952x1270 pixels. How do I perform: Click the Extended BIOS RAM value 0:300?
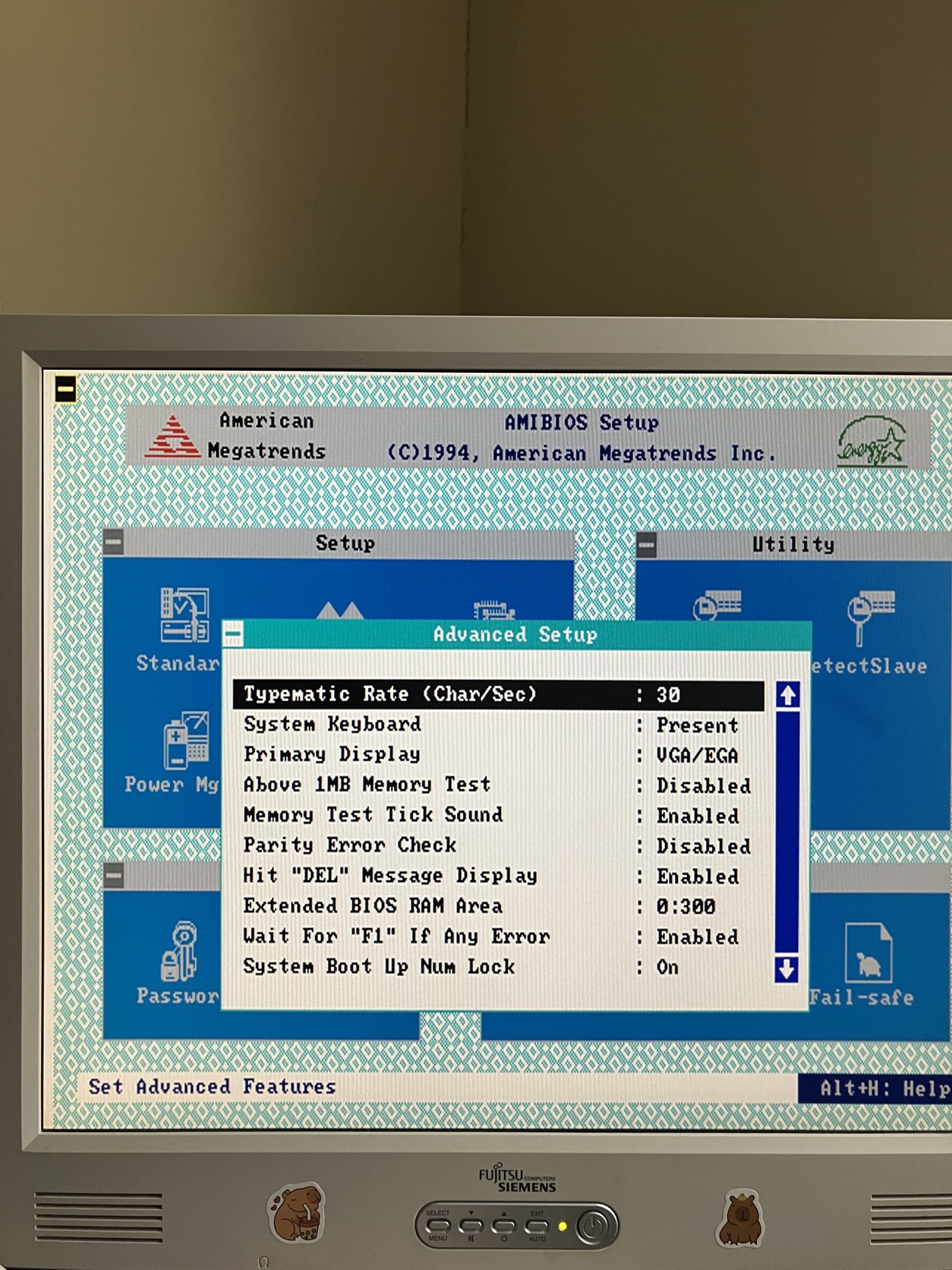pos(686,907)
